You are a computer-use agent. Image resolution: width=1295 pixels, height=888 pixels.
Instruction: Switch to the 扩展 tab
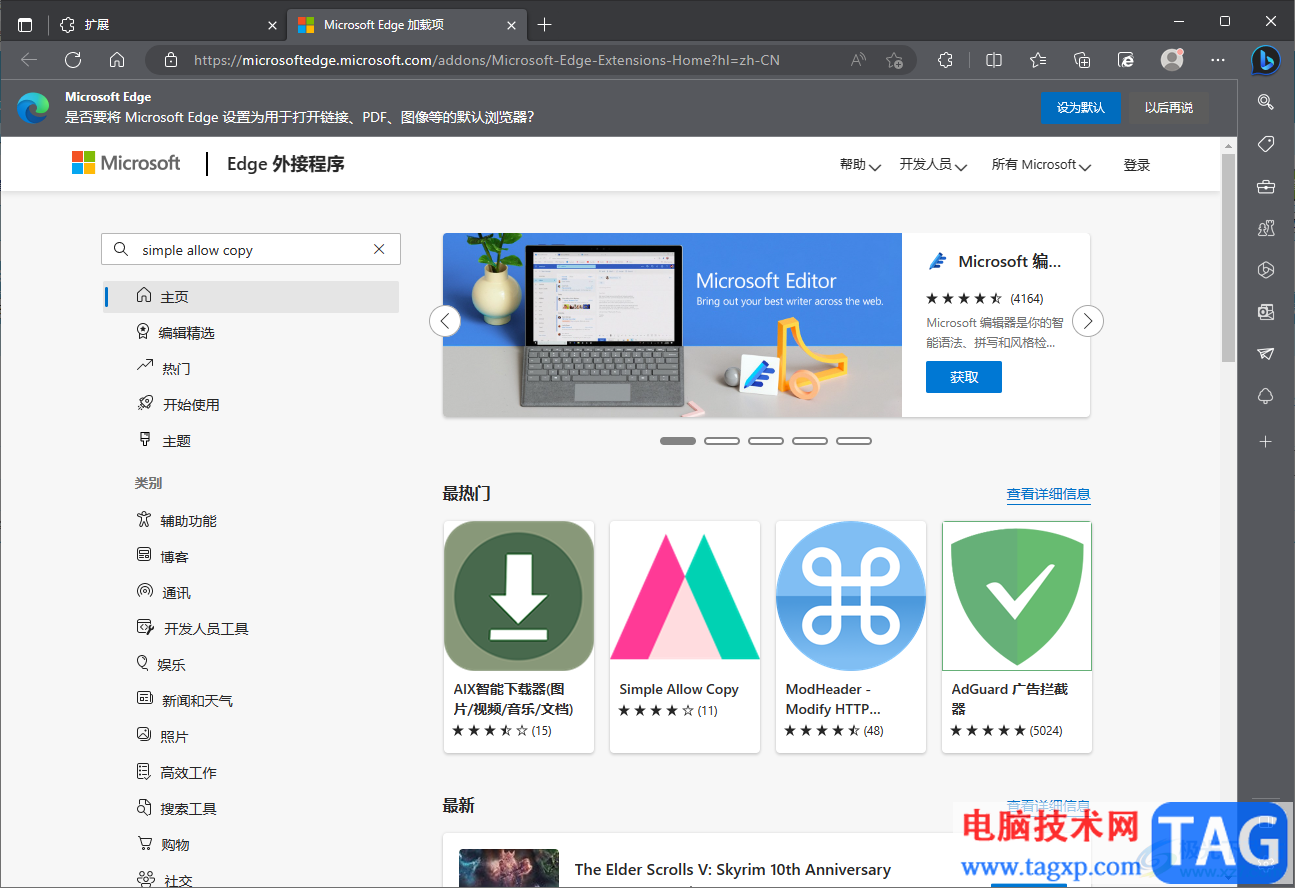click(x=167, y=25)
